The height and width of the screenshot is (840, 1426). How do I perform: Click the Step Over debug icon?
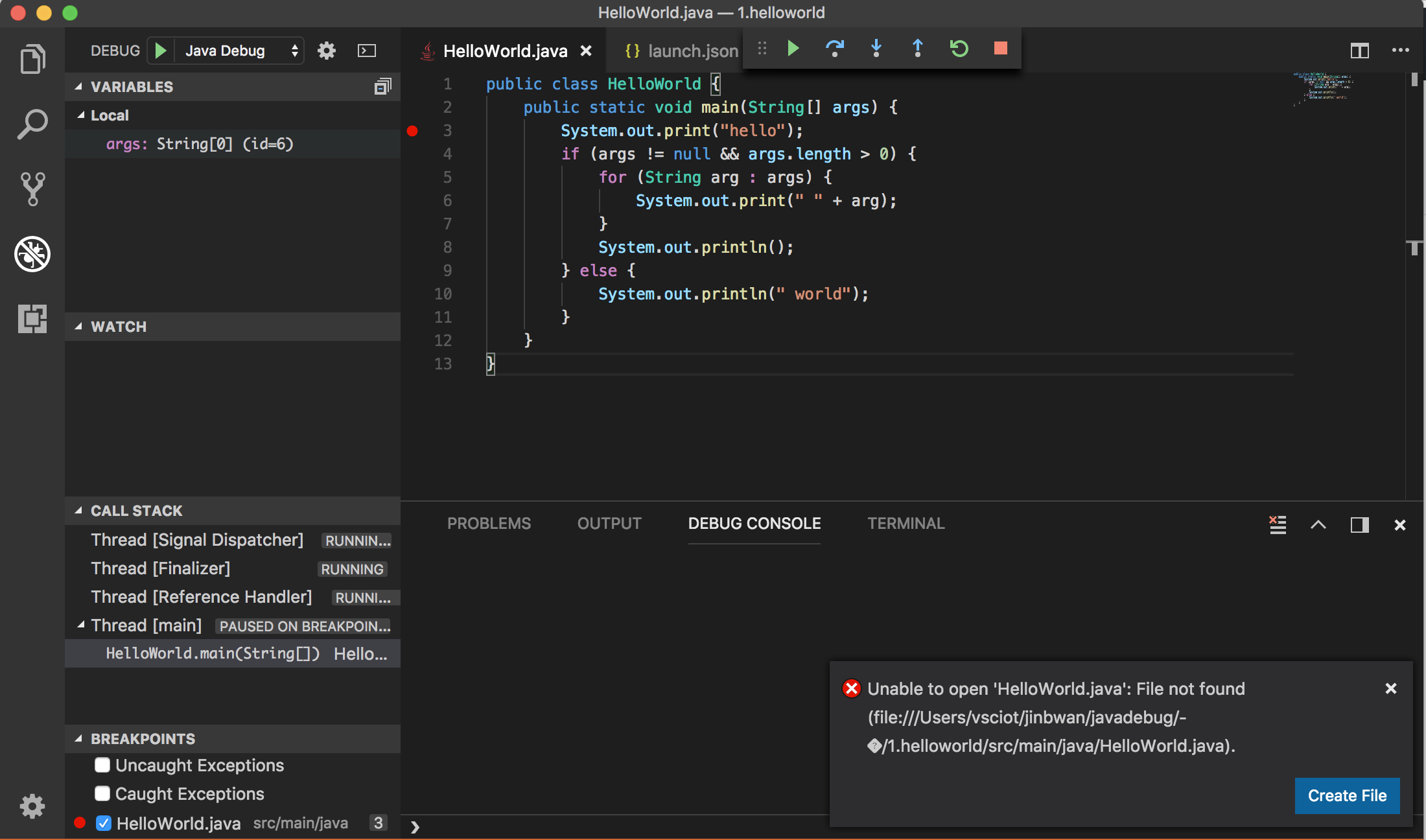tap(835, 48)
